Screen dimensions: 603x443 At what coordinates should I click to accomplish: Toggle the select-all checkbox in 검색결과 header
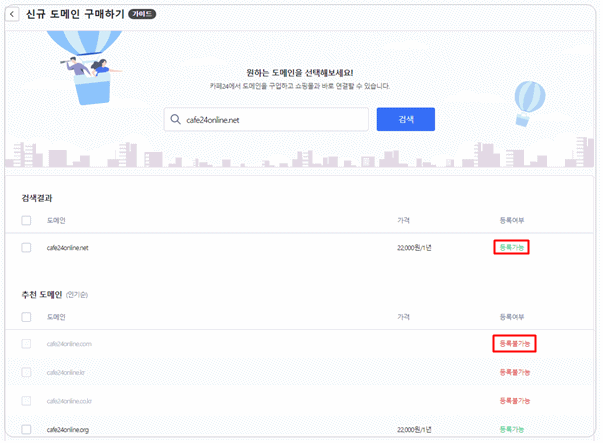pos(26,220)
